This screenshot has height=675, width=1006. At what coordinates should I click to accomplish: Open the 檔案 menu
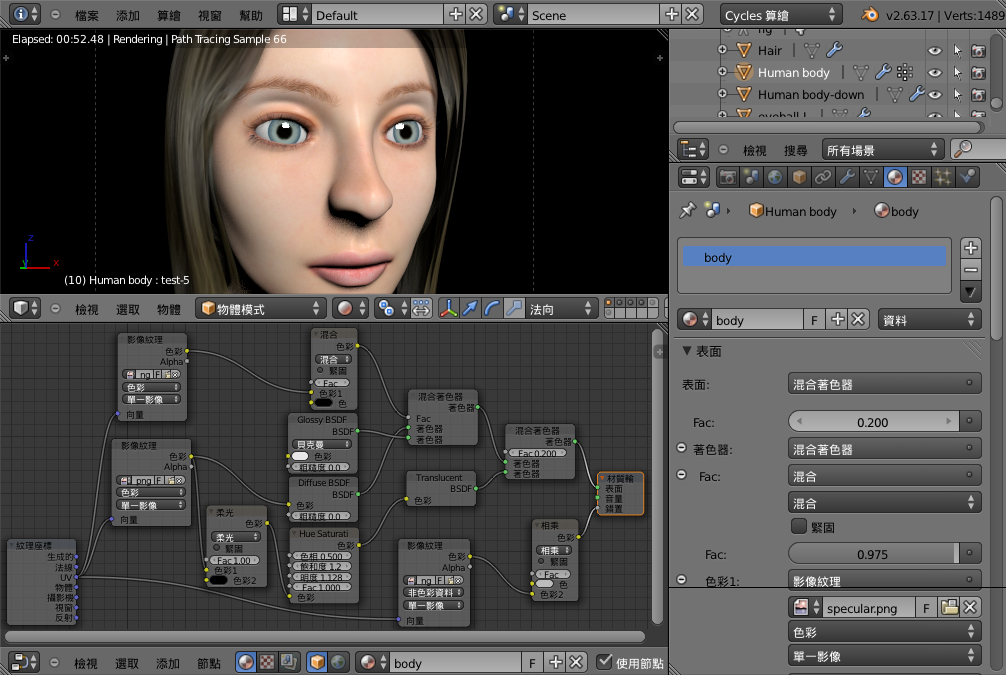87,15
